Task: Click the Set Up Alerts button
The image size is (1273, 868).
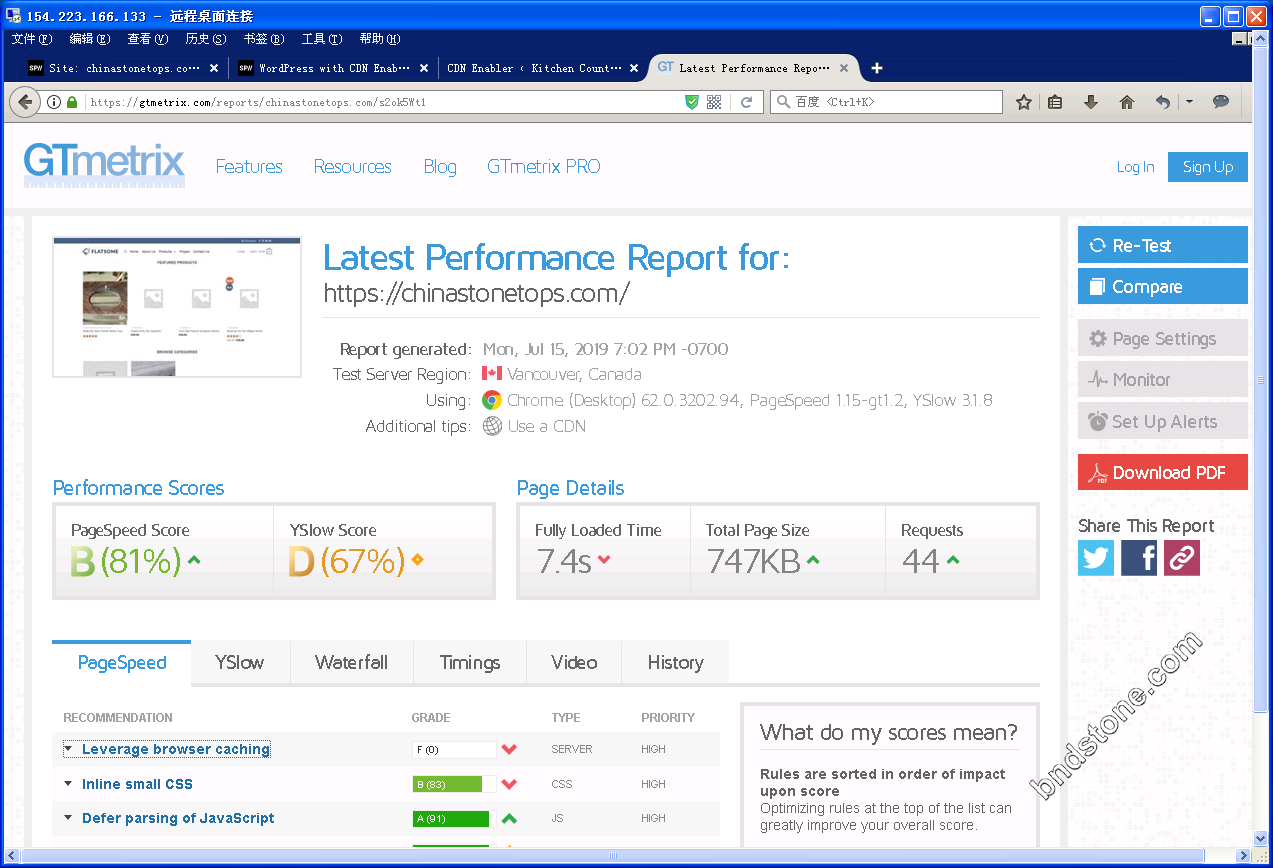Action: (x=1163, y=421)
